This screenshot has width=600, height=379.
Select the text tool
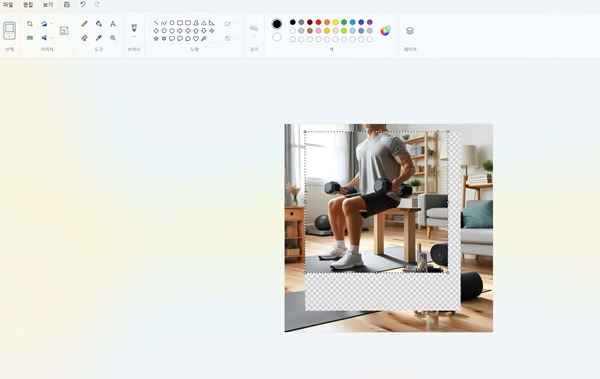113,24
